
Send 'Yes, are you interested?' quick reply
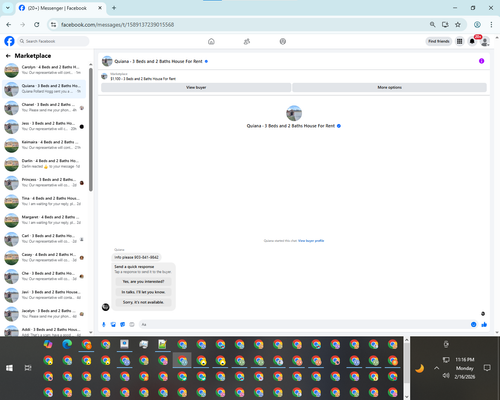pyautogui.click(x=143, y=282)
